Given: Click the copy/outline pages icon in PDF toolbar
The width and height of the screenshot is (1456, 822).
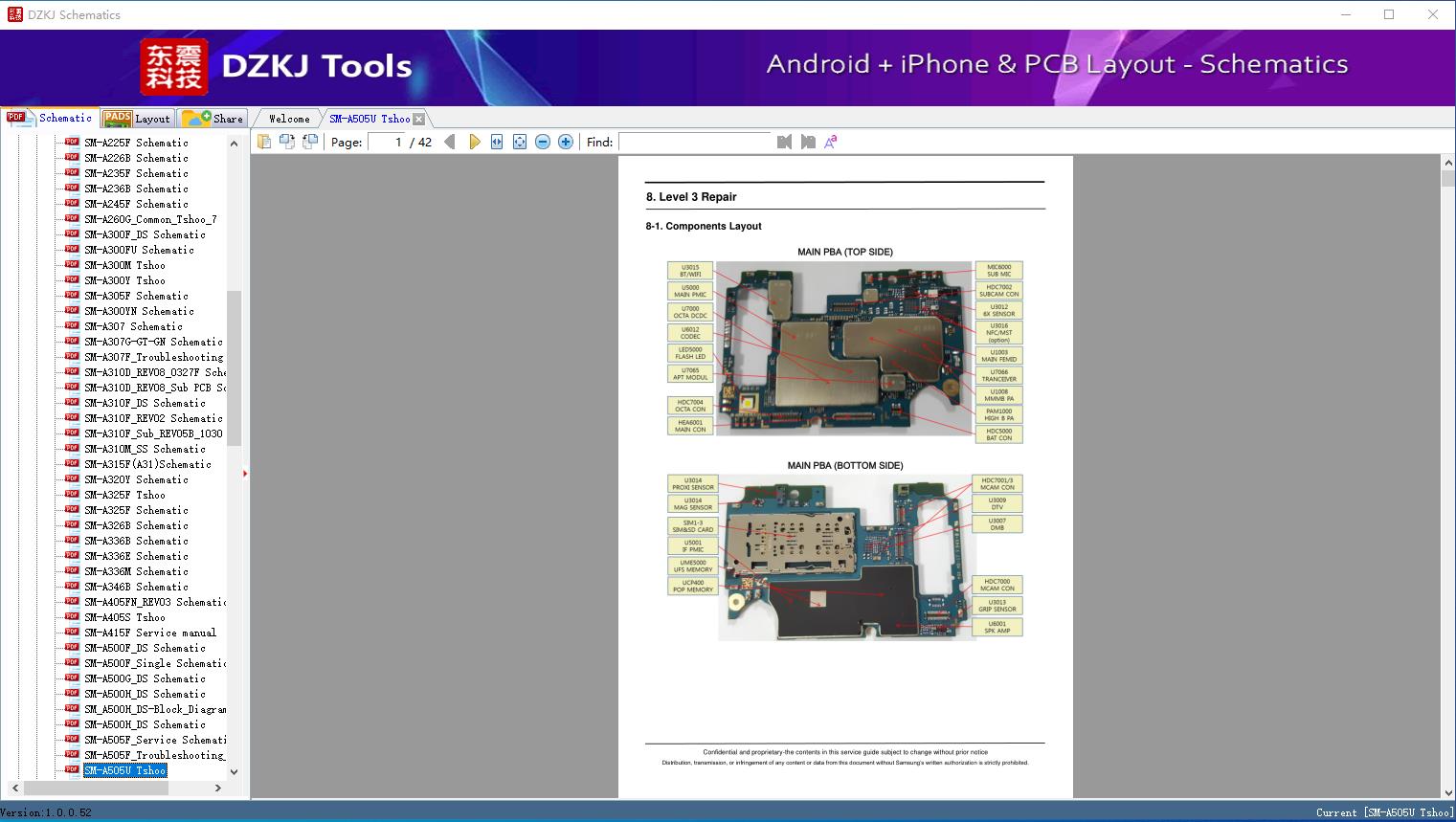Looking at the screenshot, I should 263,142.
